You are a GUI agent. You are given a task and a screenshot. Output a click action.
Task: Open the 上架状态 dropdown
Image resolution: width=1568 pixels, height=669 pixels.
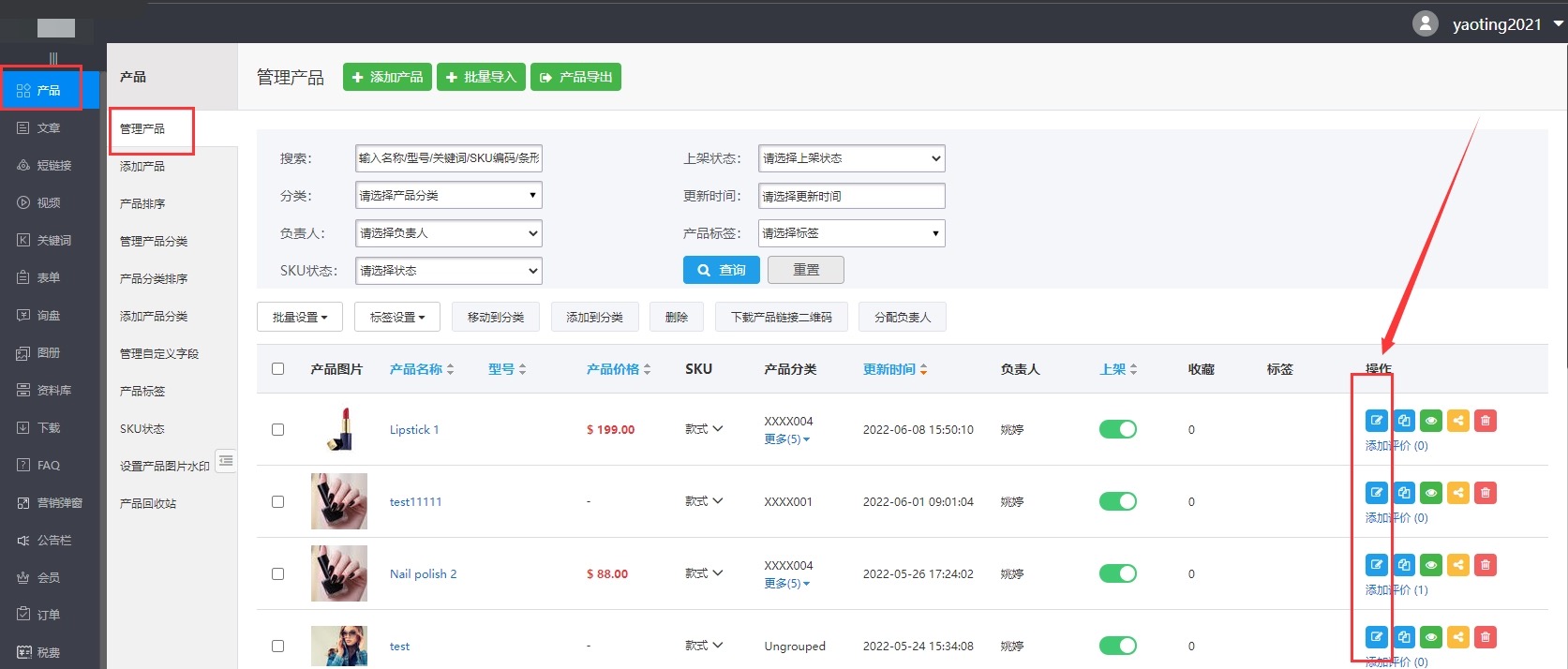[x=851, y=158]
